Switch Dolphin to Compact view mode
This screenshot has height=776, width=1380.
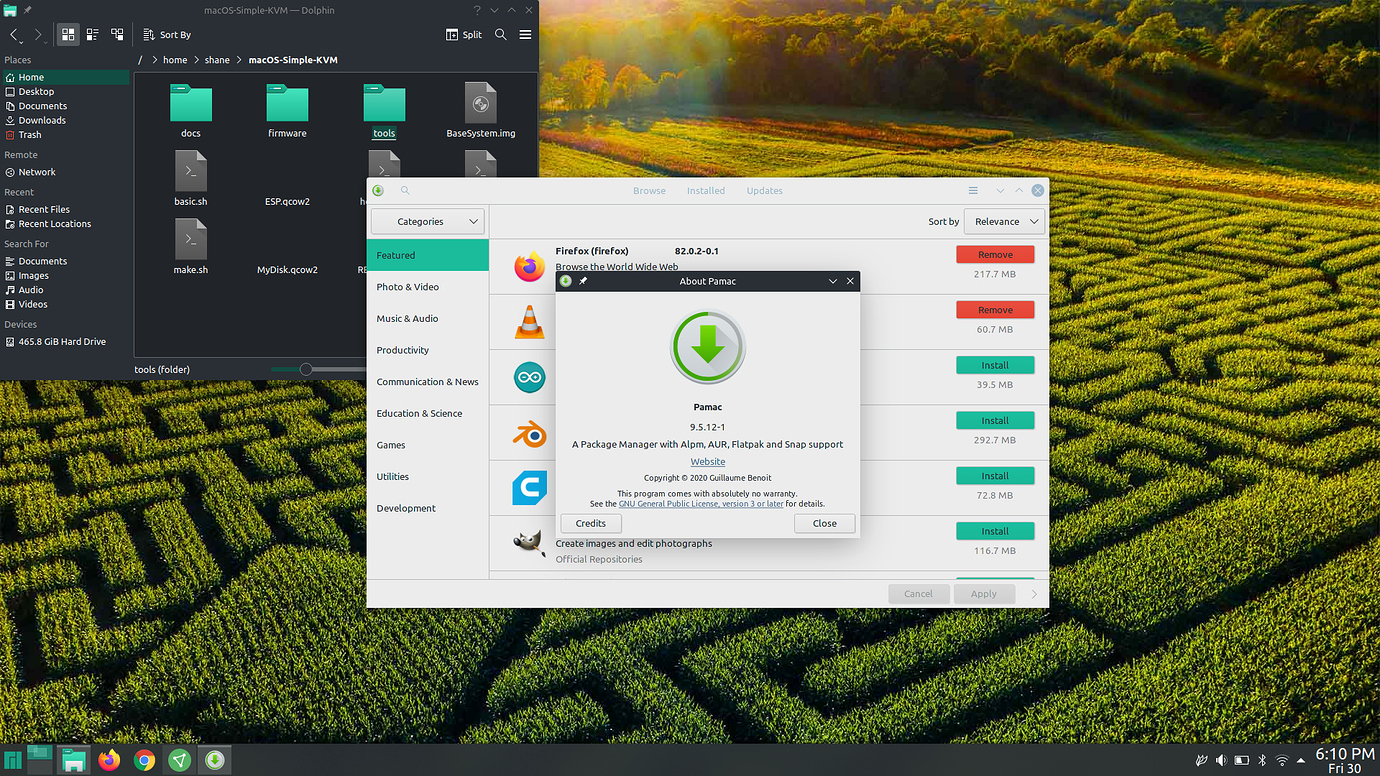click(92, 34)
